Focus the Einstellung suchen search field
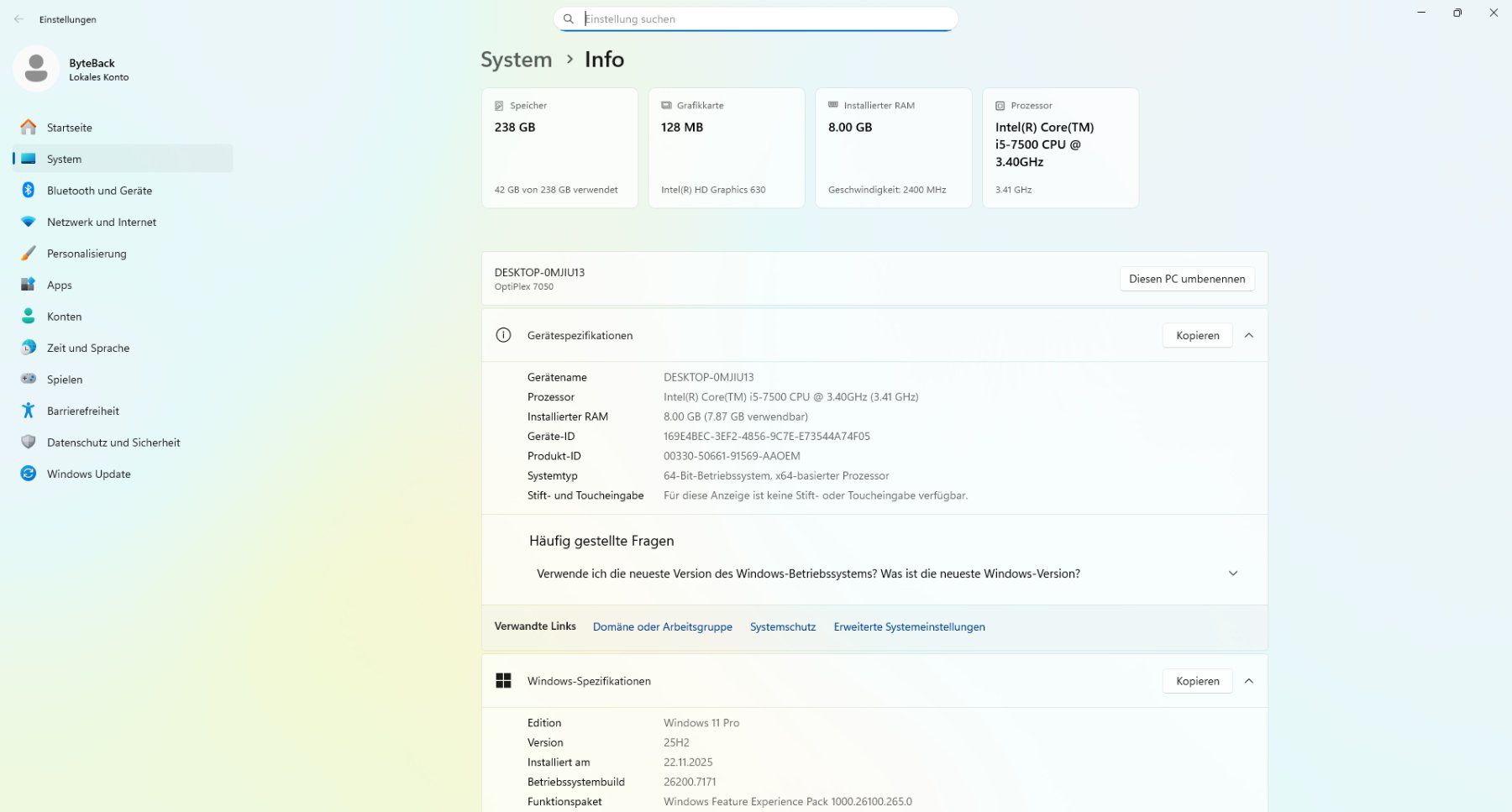Screen dimensions: 1512x812 tap(755, 18)
